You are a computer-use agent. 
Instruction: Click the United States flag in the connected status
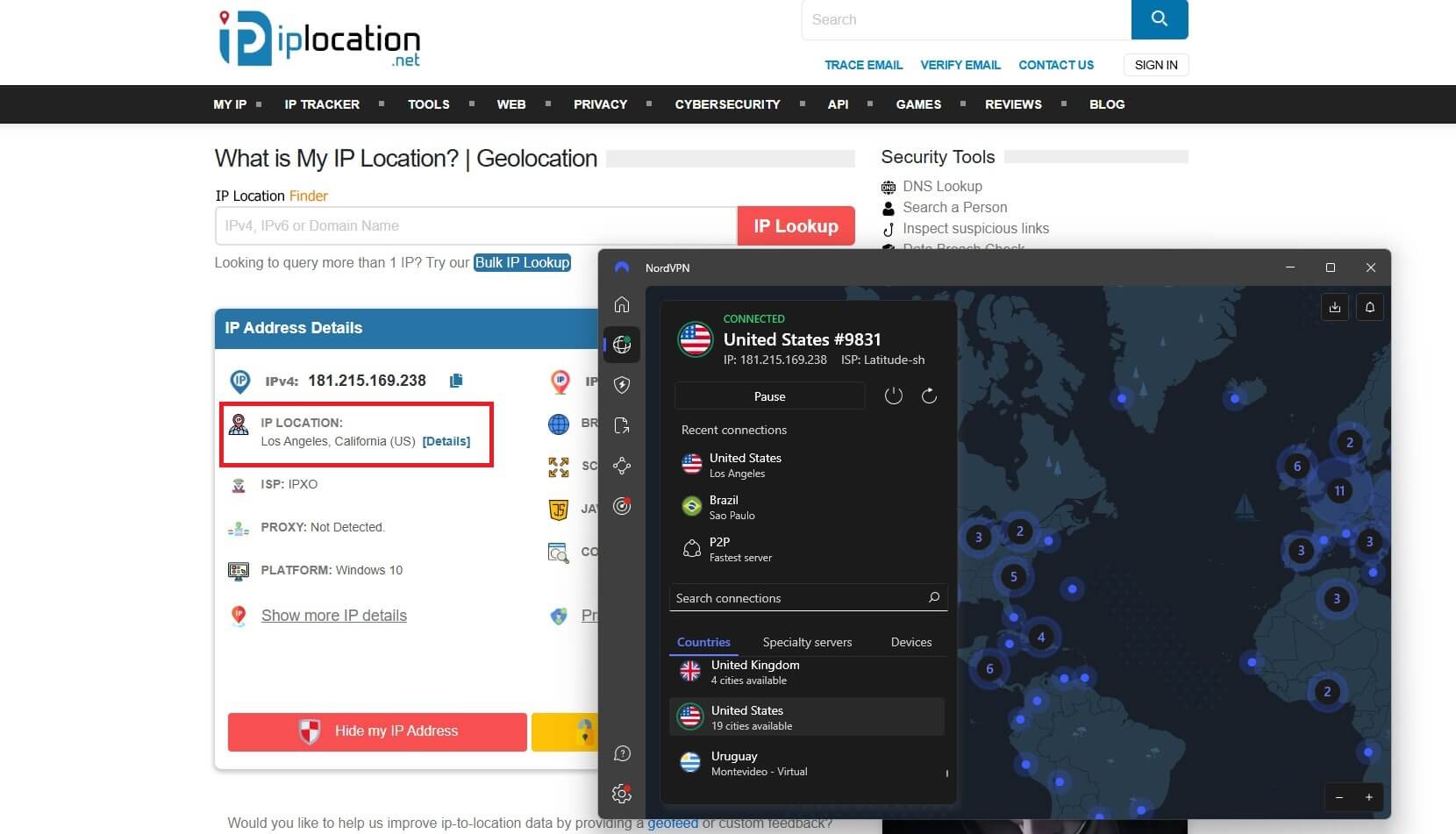tap(696, 339)
